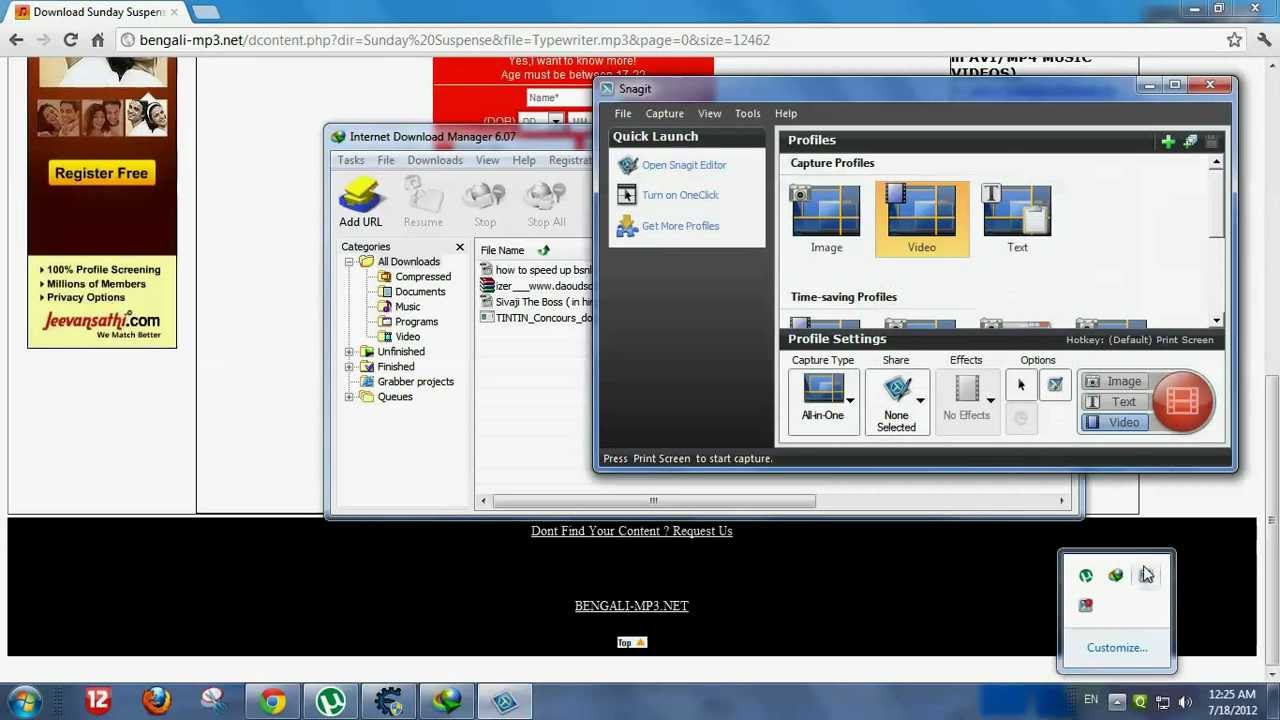
Task: Click the red Snagit capture button
Action: click(x=1183, y=402)
